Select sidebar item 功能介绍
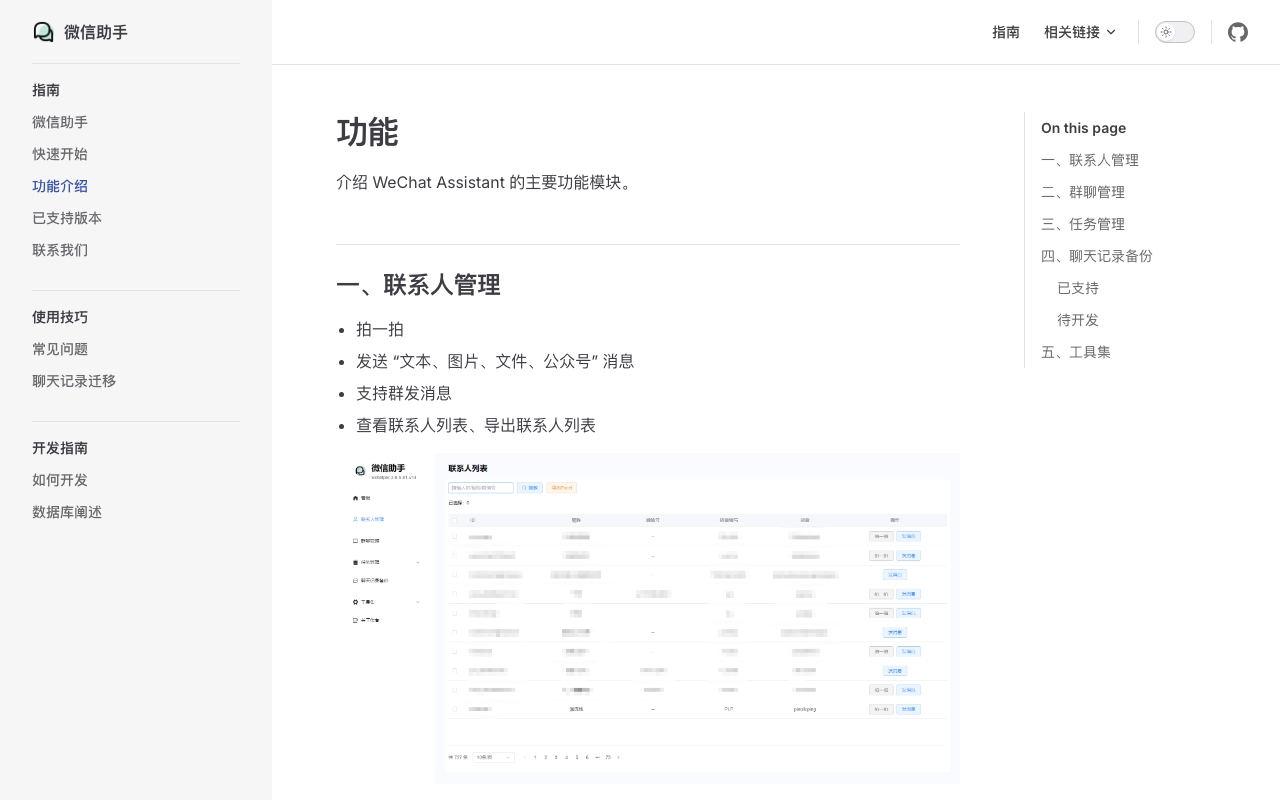1280x800 pixels. pyautogui.click(x=60, y=186)
